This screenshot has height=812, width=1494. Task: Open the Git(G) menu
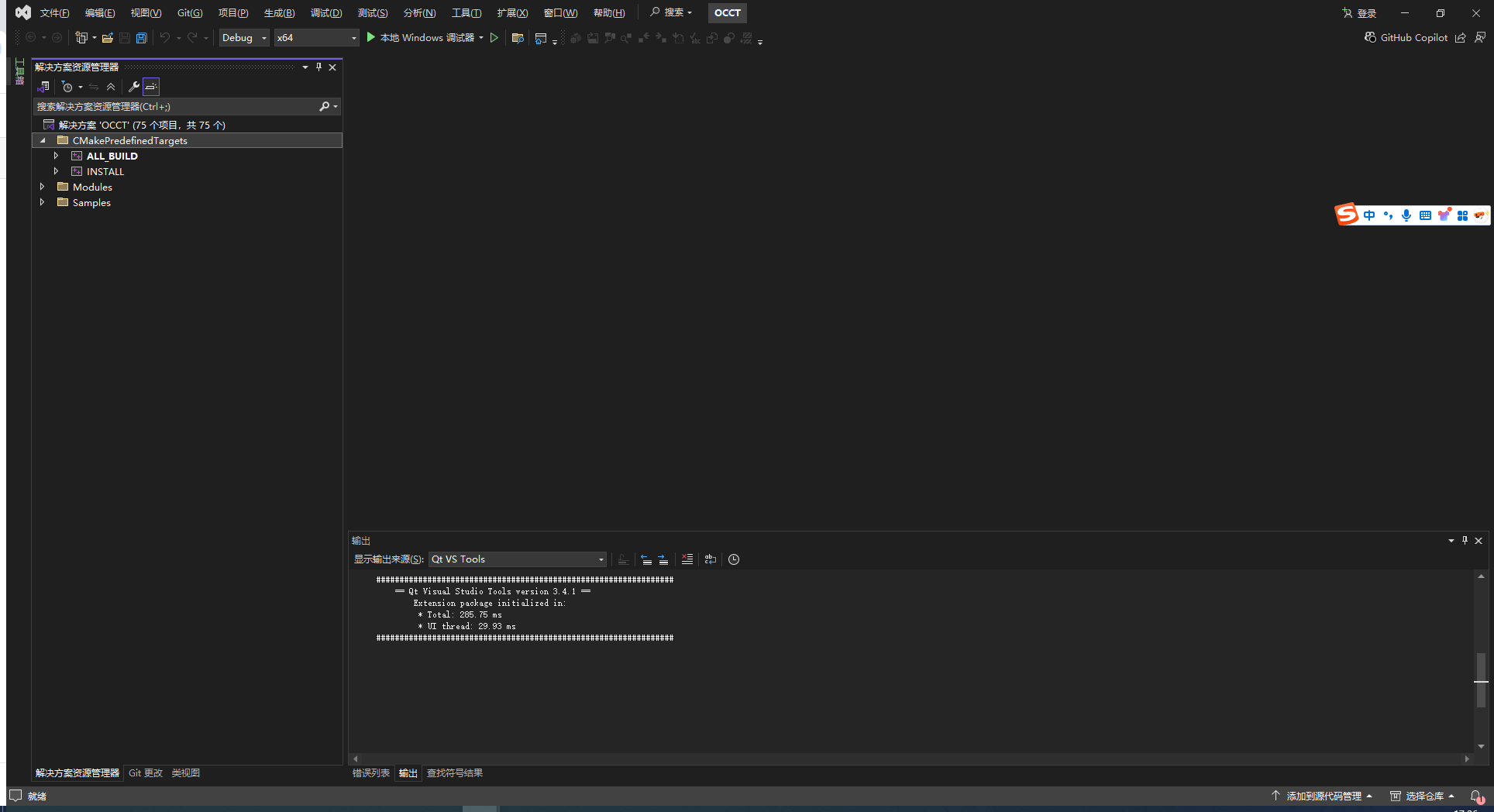coord(190,13)
